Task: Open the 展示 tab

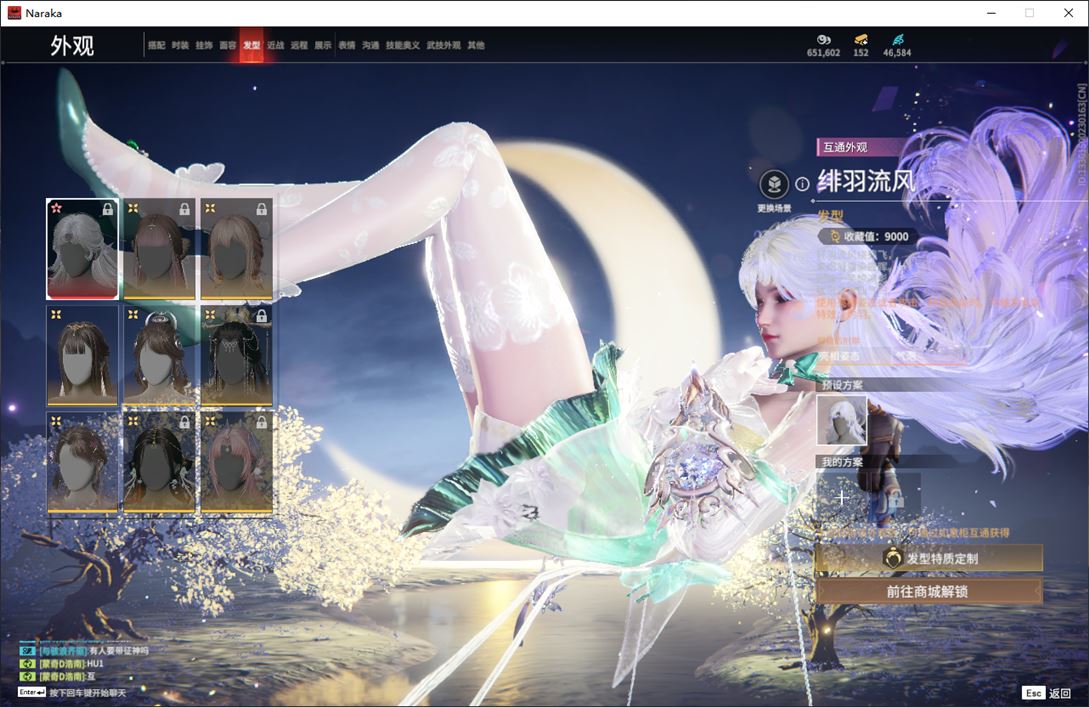Action: coord(323,45)
